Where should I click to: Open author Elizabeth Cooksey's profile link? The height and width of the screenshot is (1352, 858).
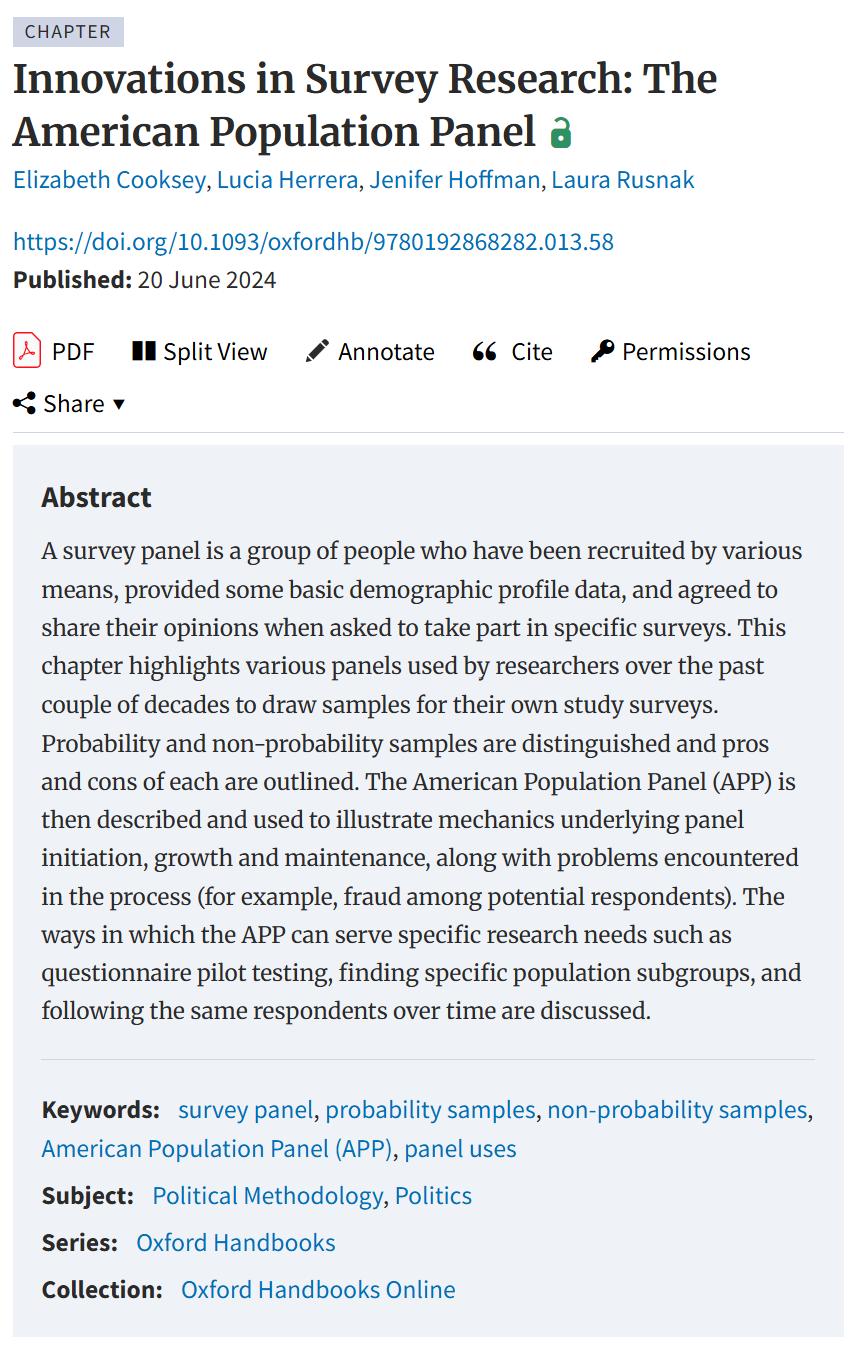(109, 180)
